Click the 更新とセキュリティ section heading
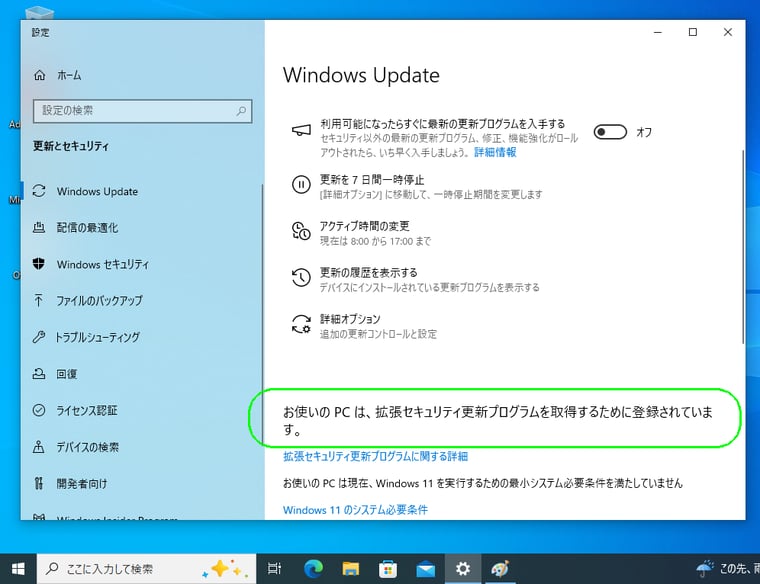Viewport: 760px width, 584px height. point(71,146)
